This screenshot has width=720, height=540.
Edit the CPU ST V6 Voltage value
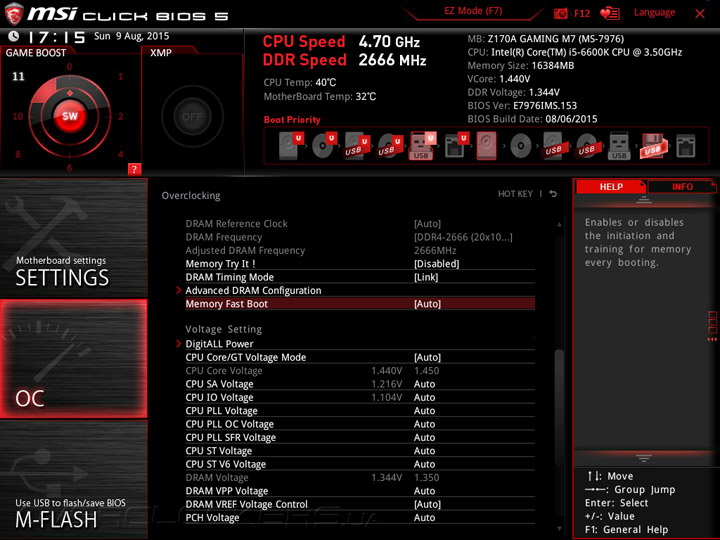click(x=424, y=464)
